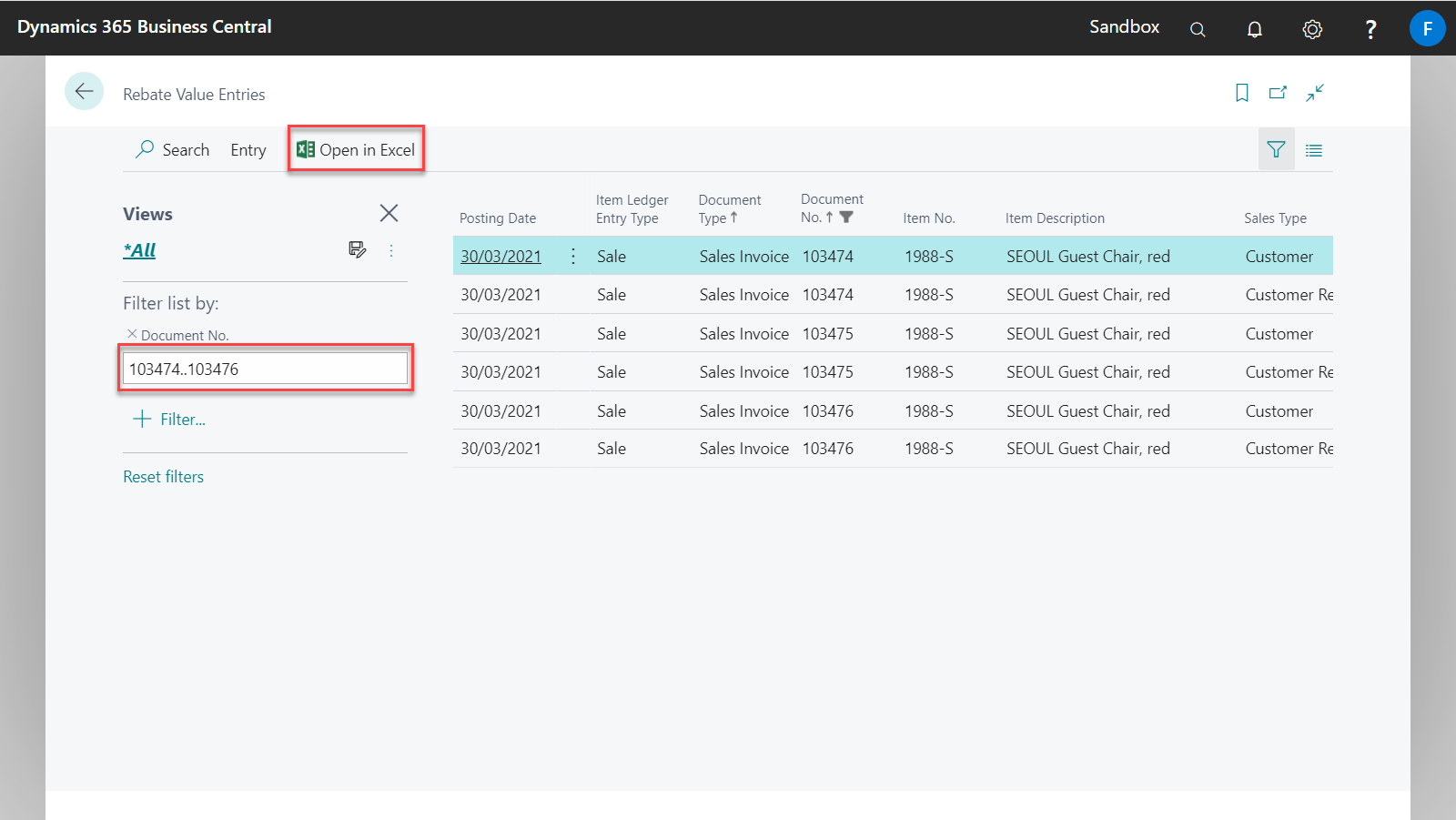Click Customer in first row
Image resolution: width=1456 pixels, height=820 pixels.
coord(1279,257)
